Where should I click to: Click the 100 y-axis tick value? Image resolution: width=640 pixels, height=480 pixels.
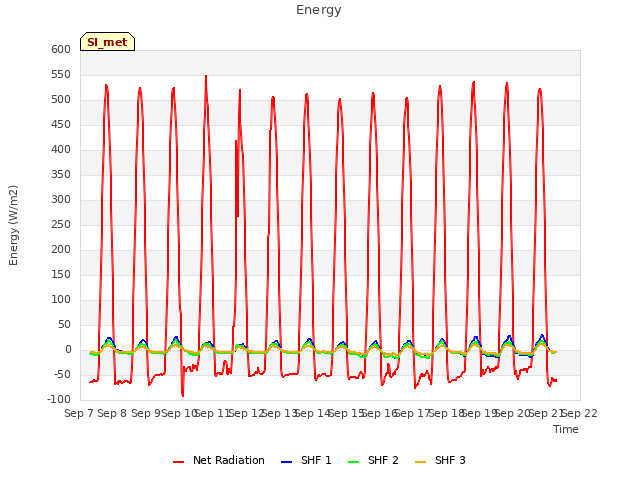pyautogui.click(x=61, y=300)
